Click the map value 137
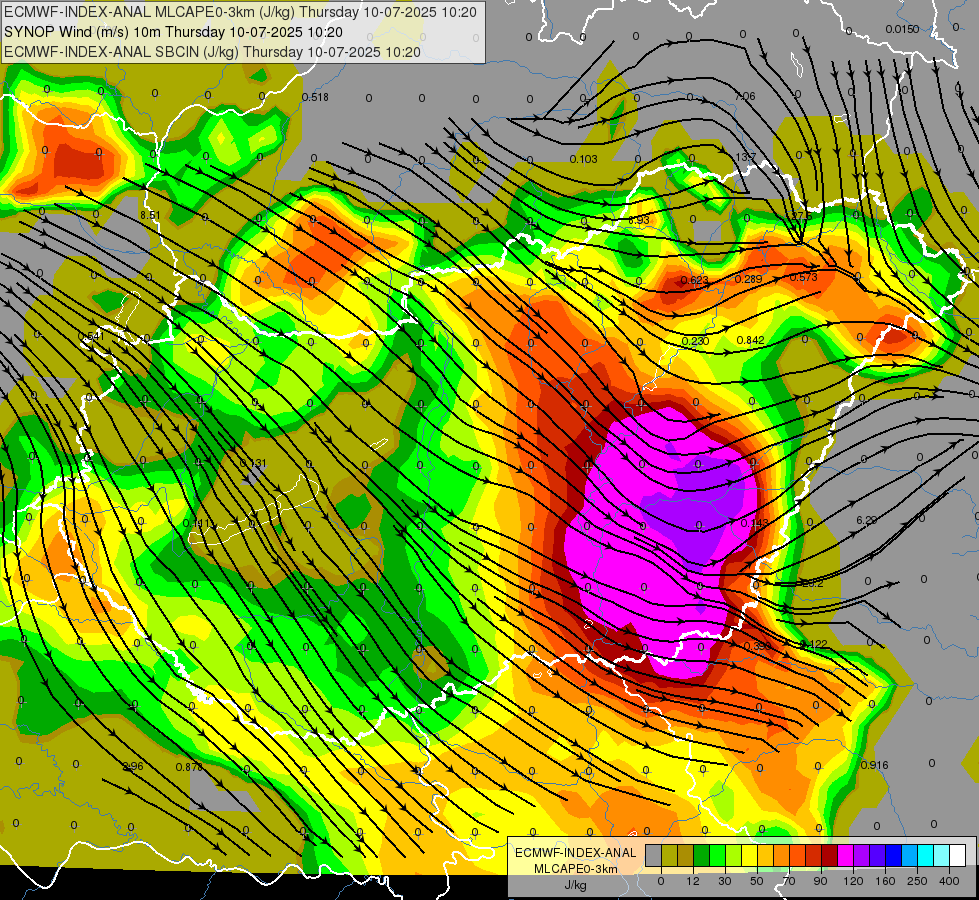 point(746,157)
